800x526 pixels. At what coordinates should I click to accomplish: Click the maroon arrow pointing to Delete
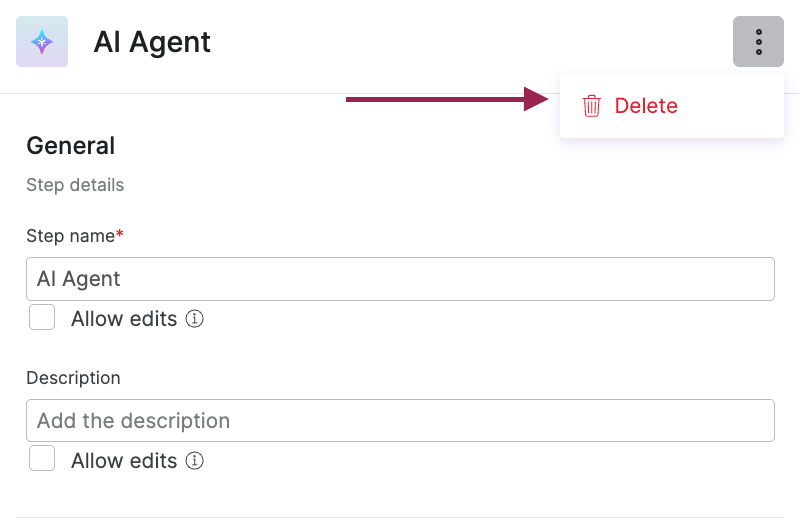click(447, 99)
